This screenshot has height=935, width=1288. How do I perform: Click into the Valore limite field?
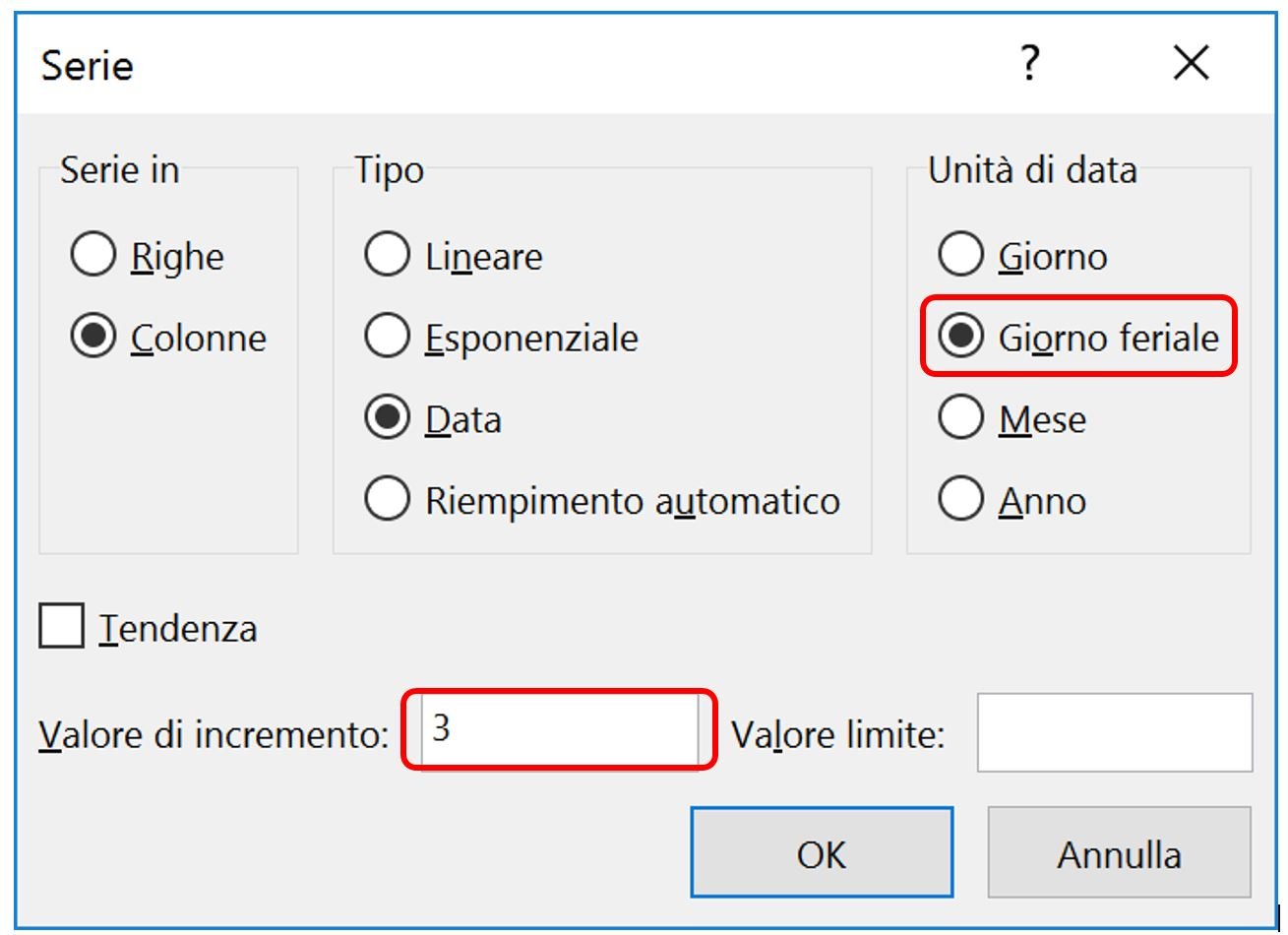(1115, 733)
